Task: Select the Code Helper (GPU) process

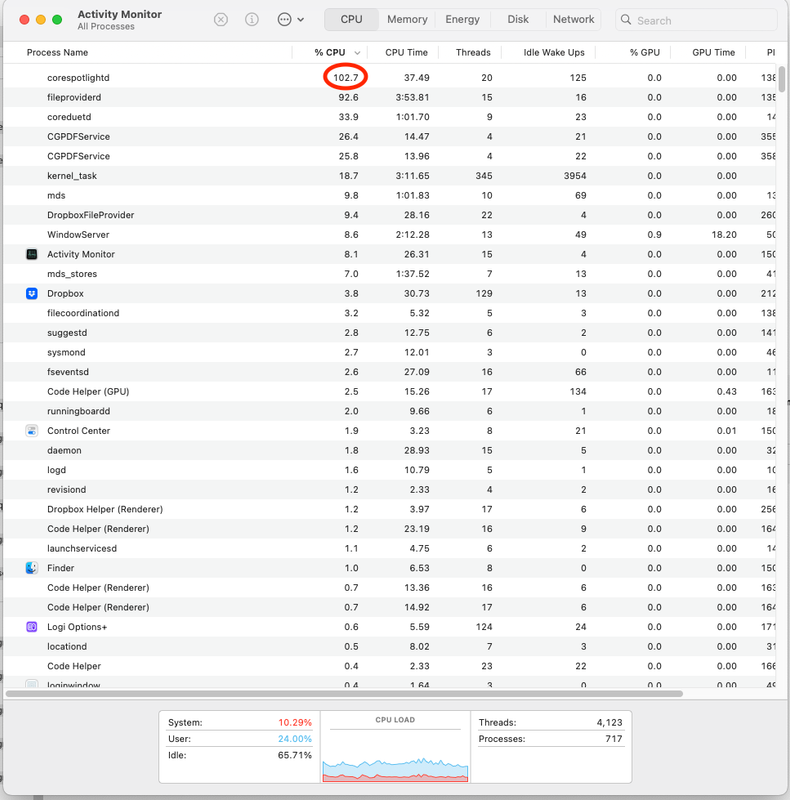Action: coord(390,391)
